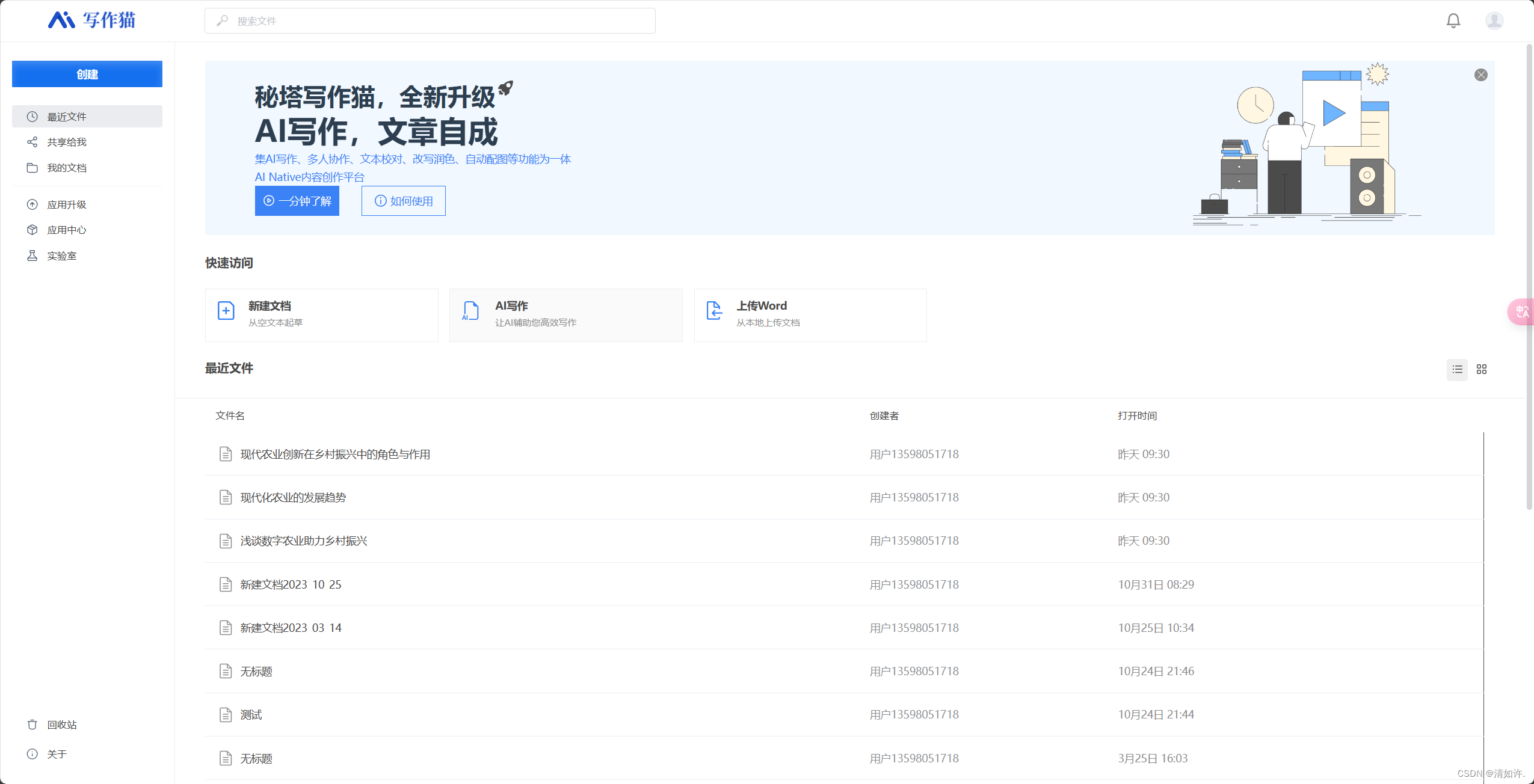Click the 写作猫 logo
This screenshot has height=784, width=1534.
[x=92, y=20]
